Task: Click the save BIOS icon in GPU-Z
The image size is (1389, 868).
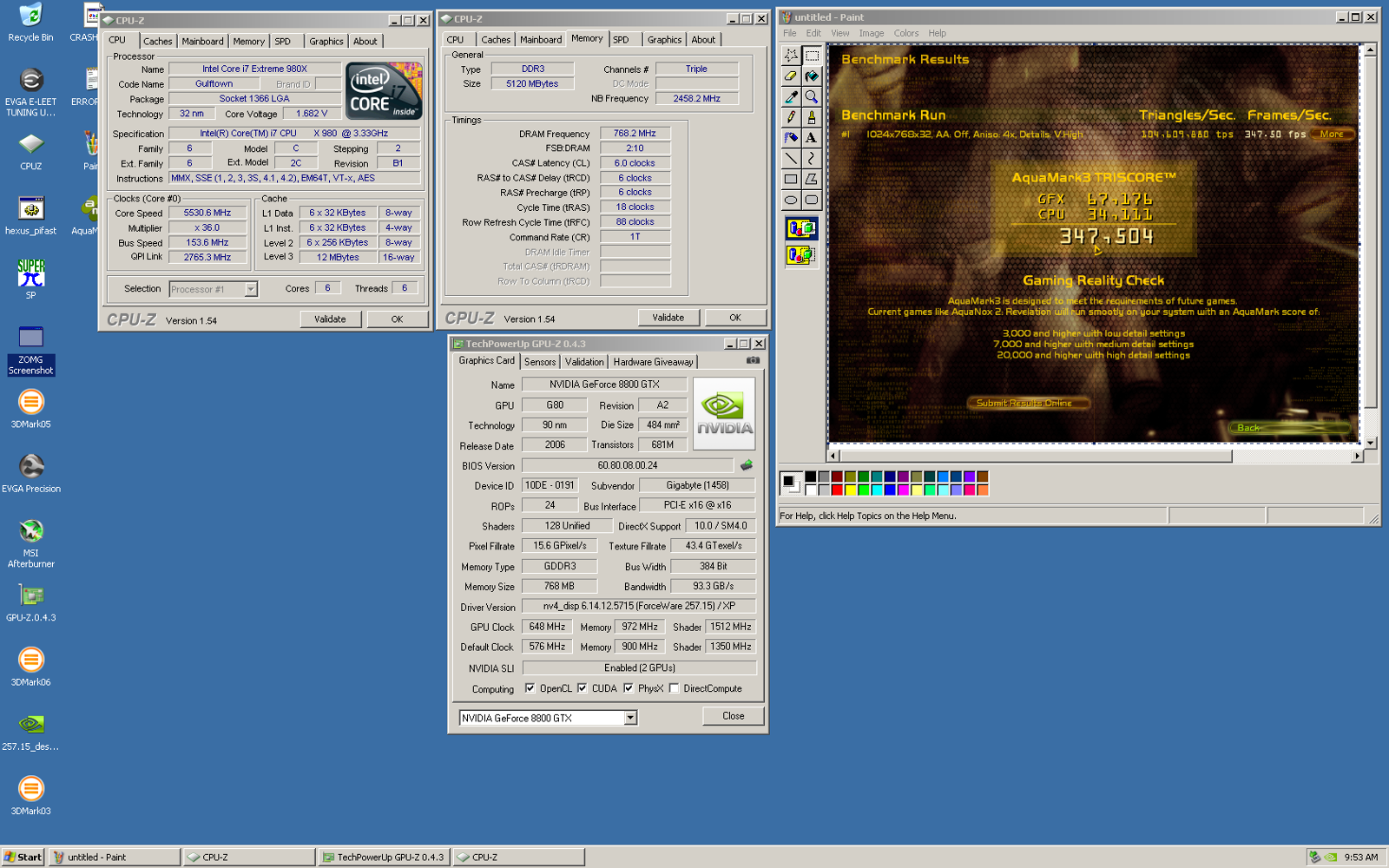Action: coord(747,465)
